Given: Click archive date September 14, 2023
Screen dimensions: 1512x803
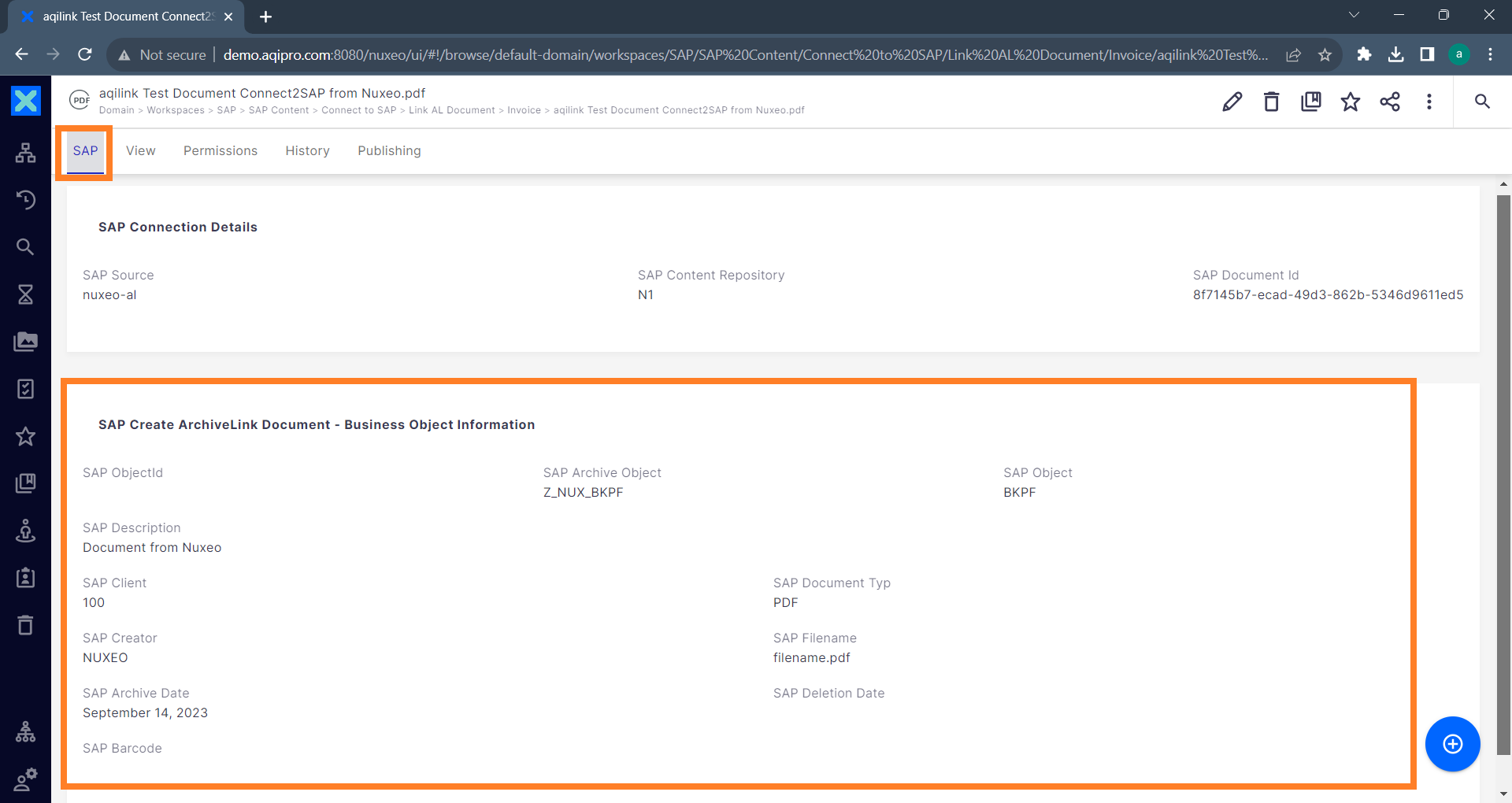Looking at the screenshot, I should (x=145, y=713).
